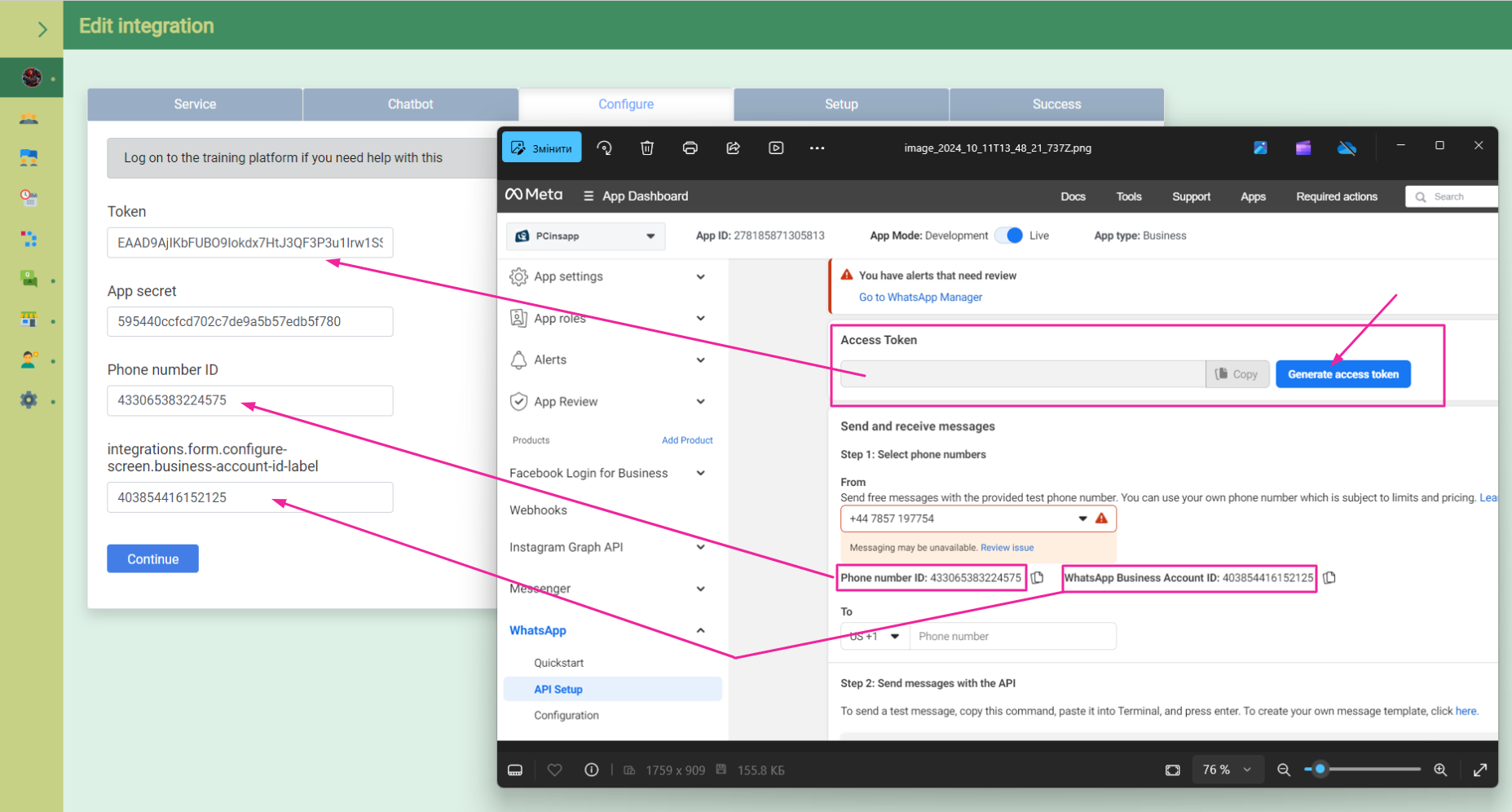This screenshot has height=812, width=1512.
Task: Open the Webhooks menu item
Action: (x=538, y=510)
